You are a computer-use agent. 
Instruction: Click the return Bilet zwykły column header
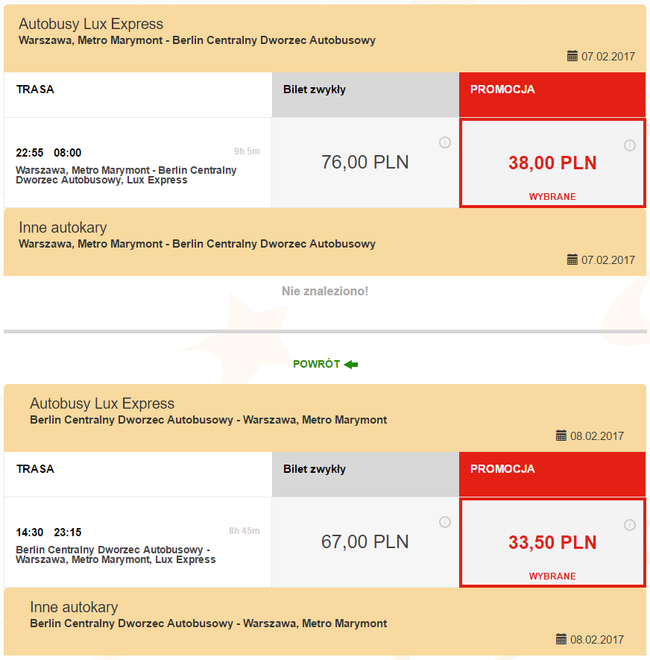pos(365,474)
